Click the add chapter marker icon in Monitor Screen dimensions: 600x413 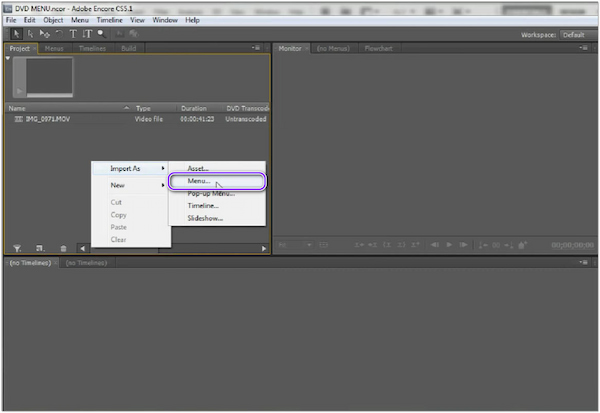[523, 245]
